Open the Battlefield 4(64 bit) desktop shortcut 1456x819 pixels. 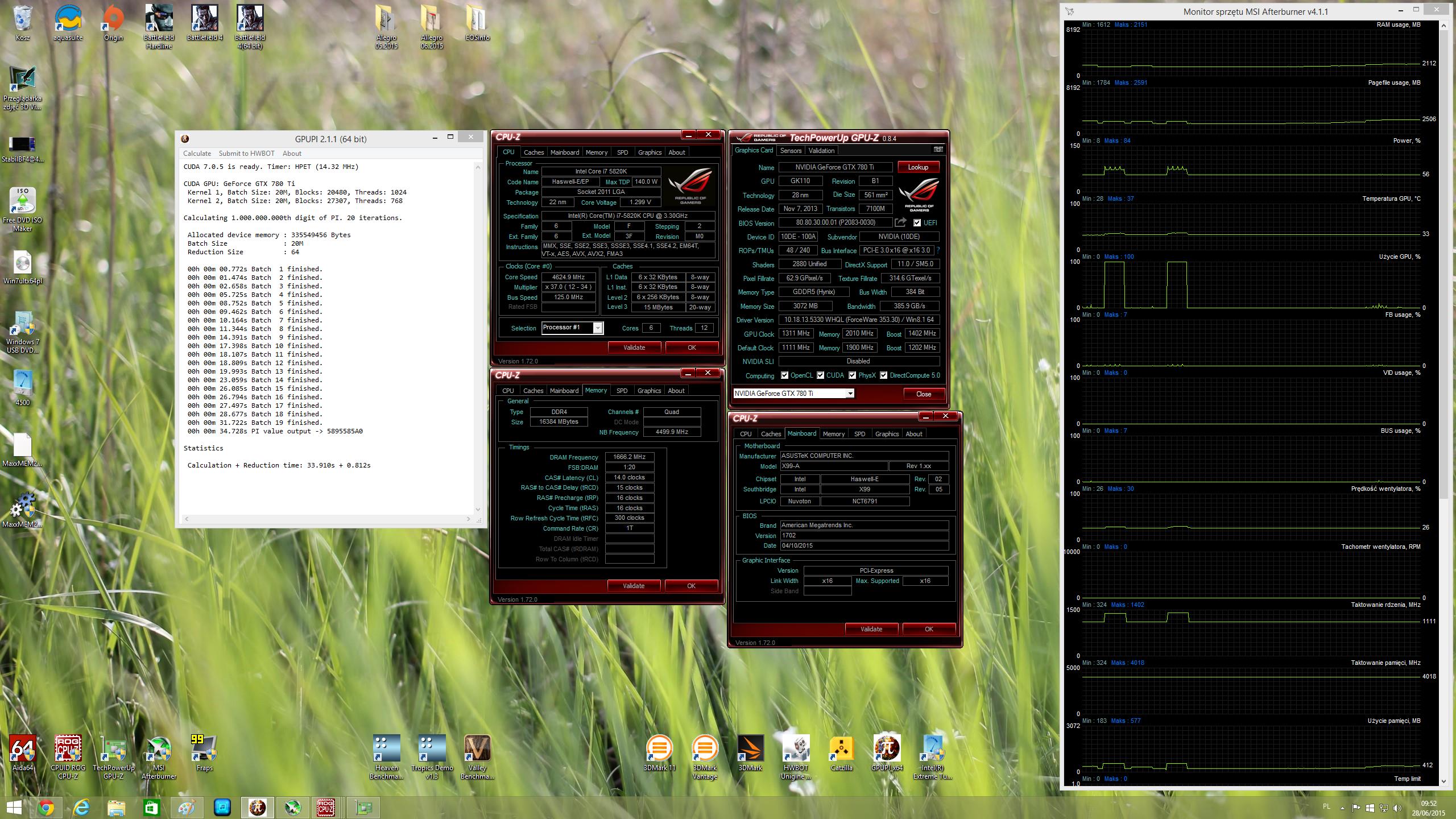(x=250, y=27)
